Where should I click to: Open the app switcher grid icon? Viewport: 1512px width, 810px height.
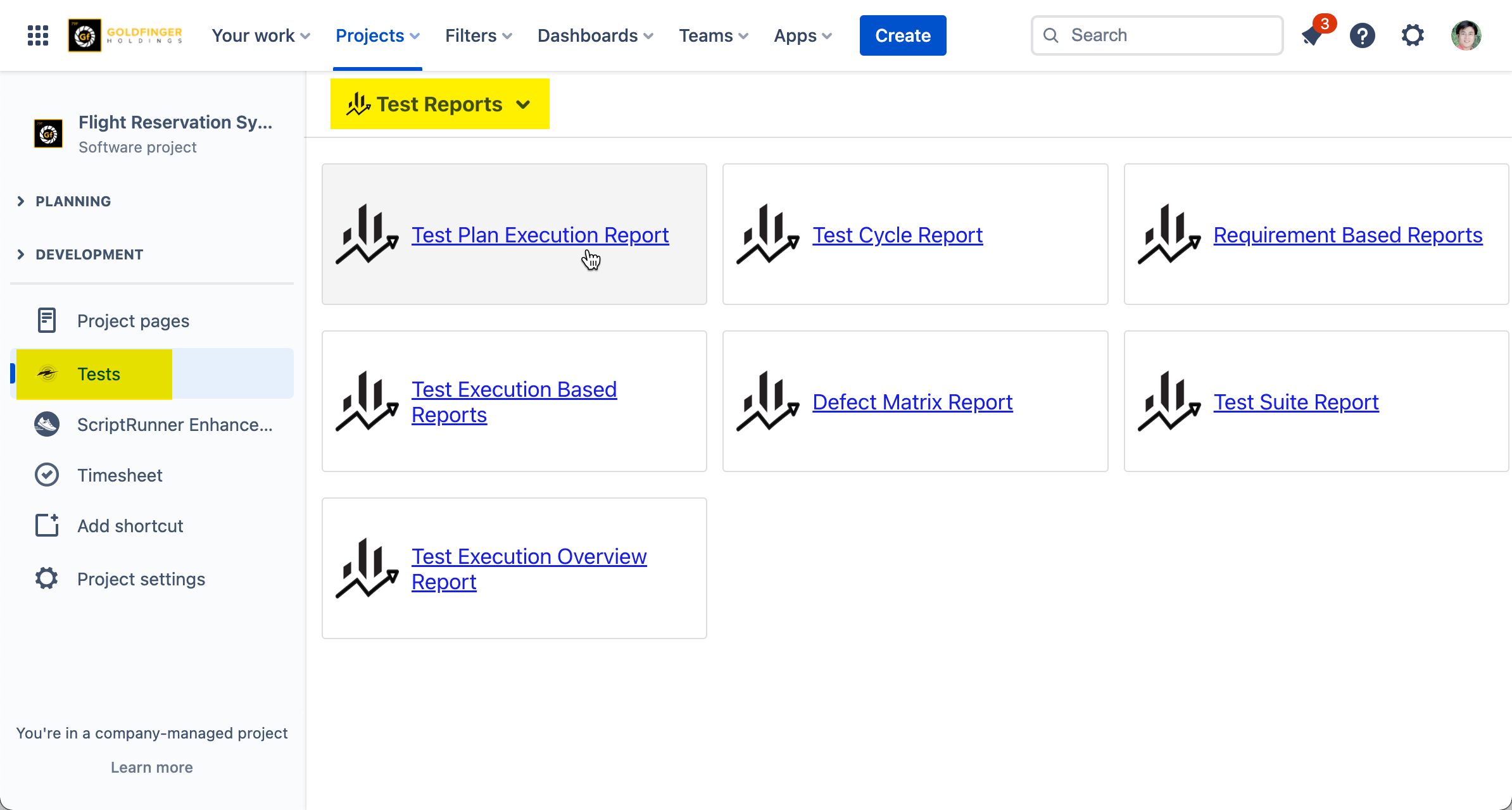click(x=38, y=35)
